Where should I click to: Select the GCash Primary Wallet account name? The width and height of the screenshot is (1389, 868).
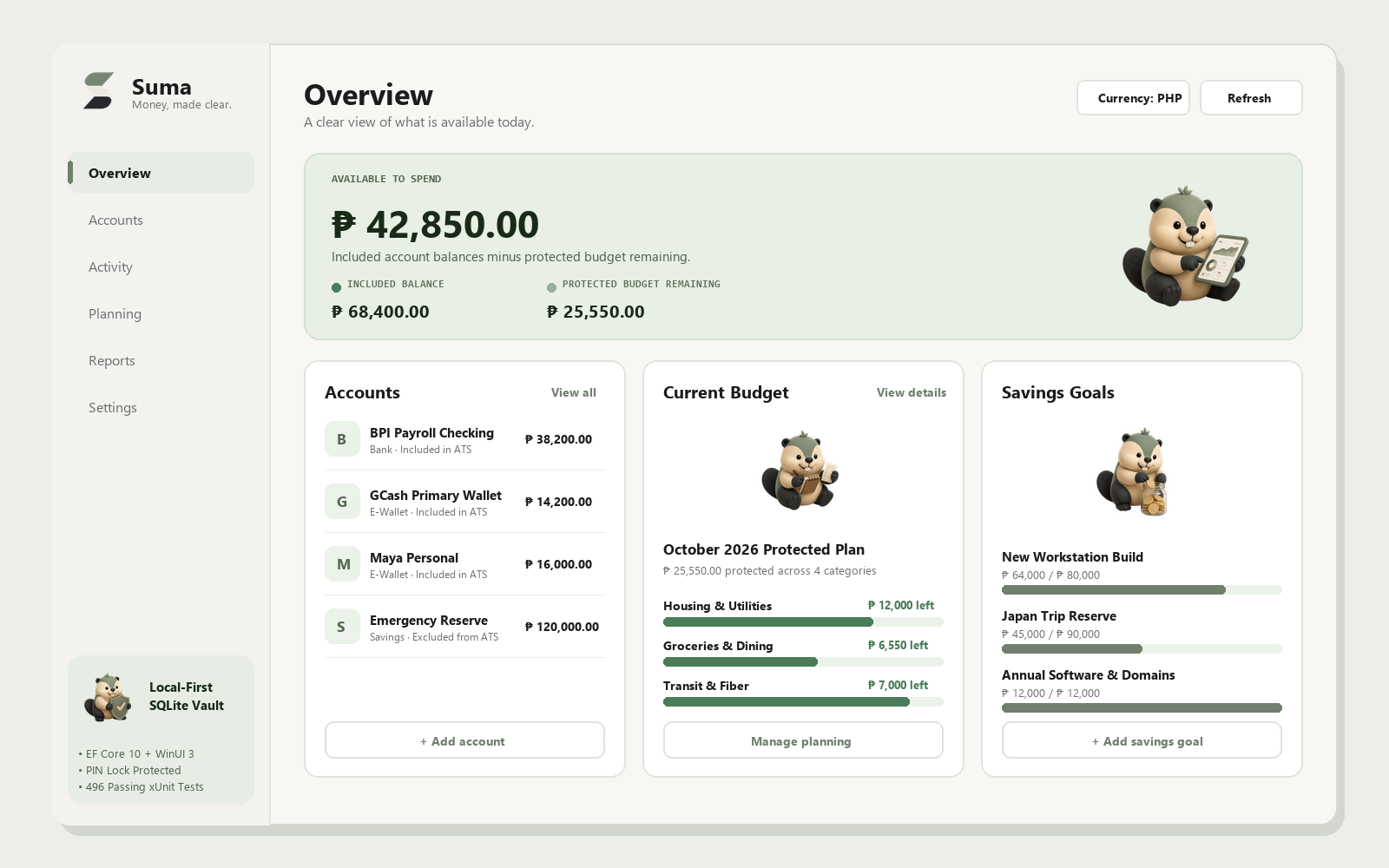(x=436, y=495)
